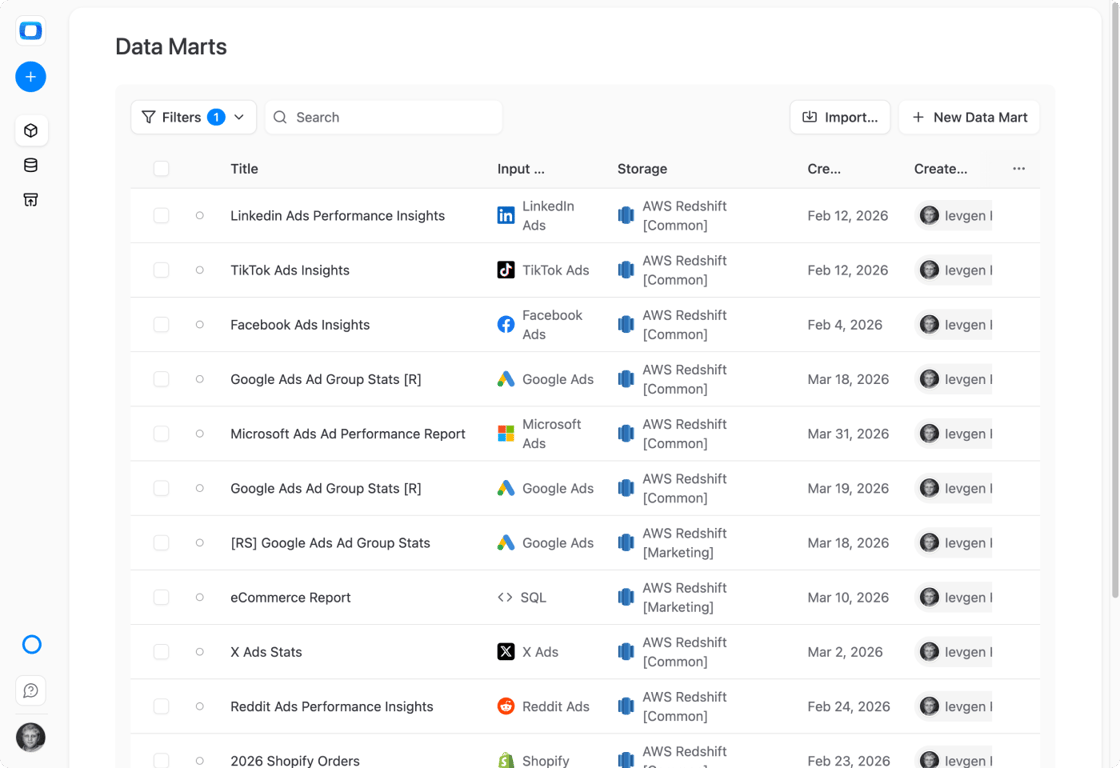Click the app logo in the sidebar

(x=31, y=31)
